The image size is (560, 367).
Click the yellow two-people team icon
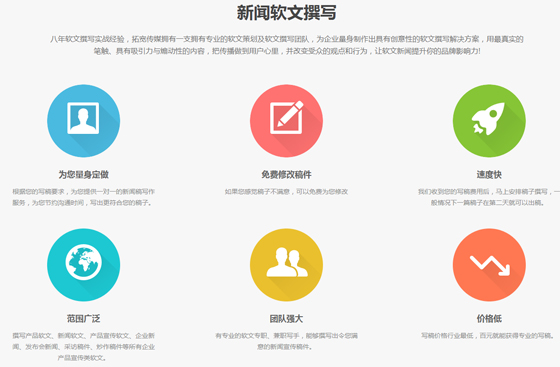[286, 265]
